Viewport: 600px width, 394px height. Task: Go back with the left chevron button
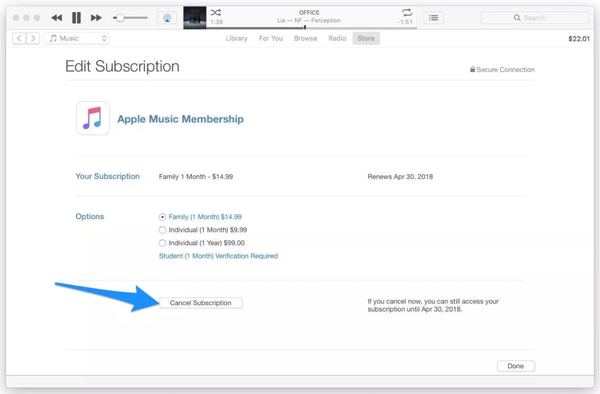19,38
